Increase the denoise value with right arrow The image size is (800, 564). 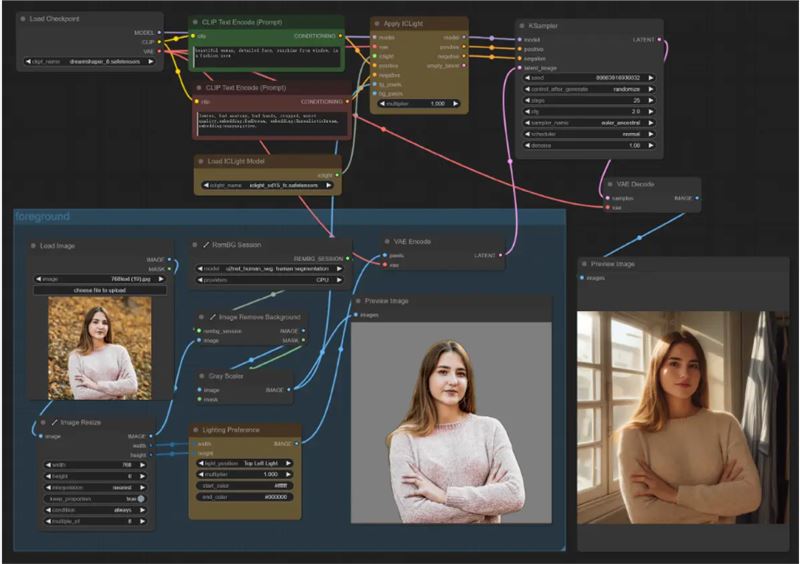click(x=651, y=145)
